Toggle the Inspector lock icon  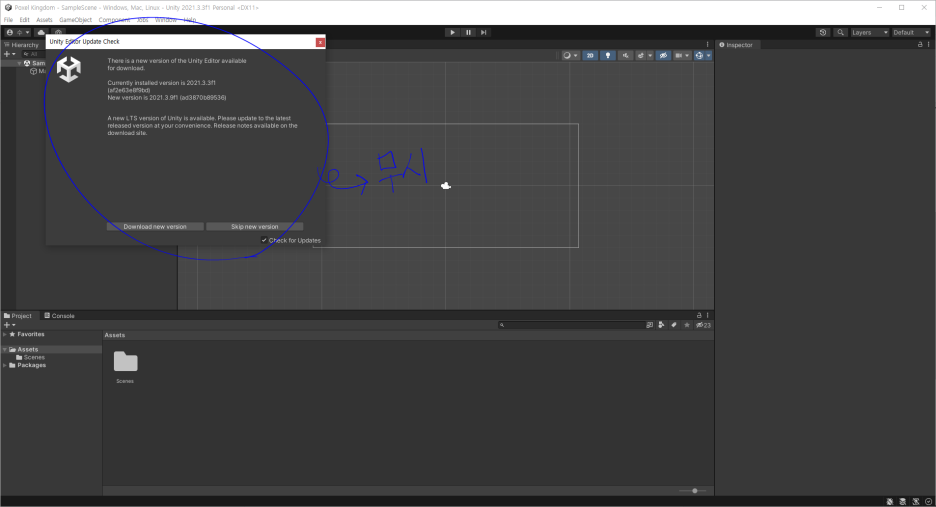coord(920,45)
